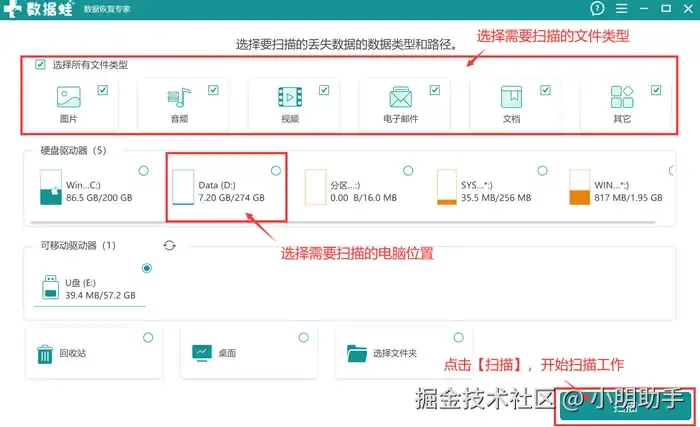
Task: Open the help question mark icon
Action: [x=597, y=8]
